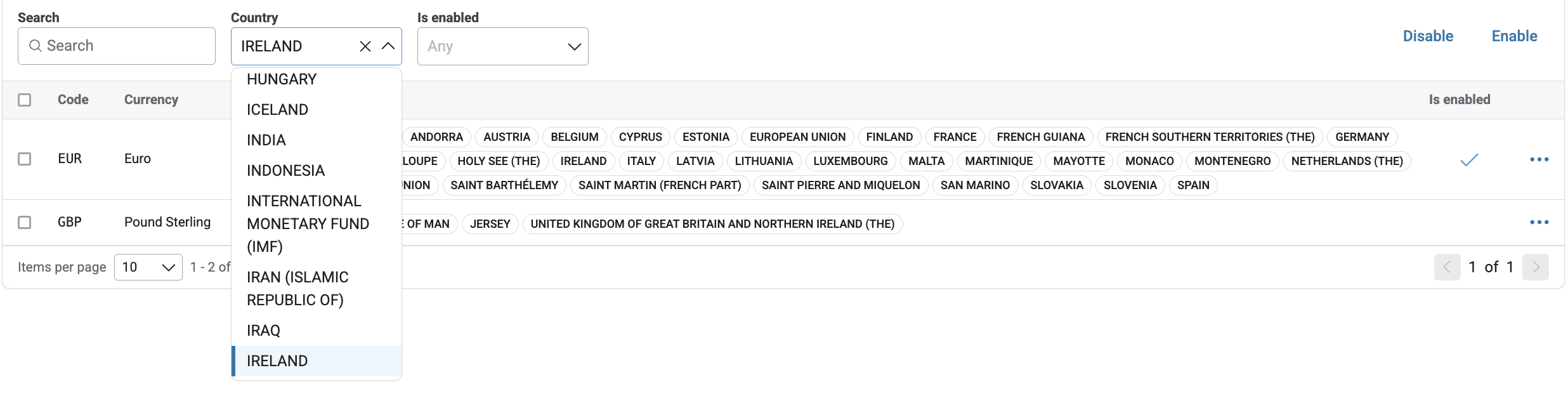Collapse the Country dropdown list
This screenshot has height=396, width=1568.
click(388, 46)
